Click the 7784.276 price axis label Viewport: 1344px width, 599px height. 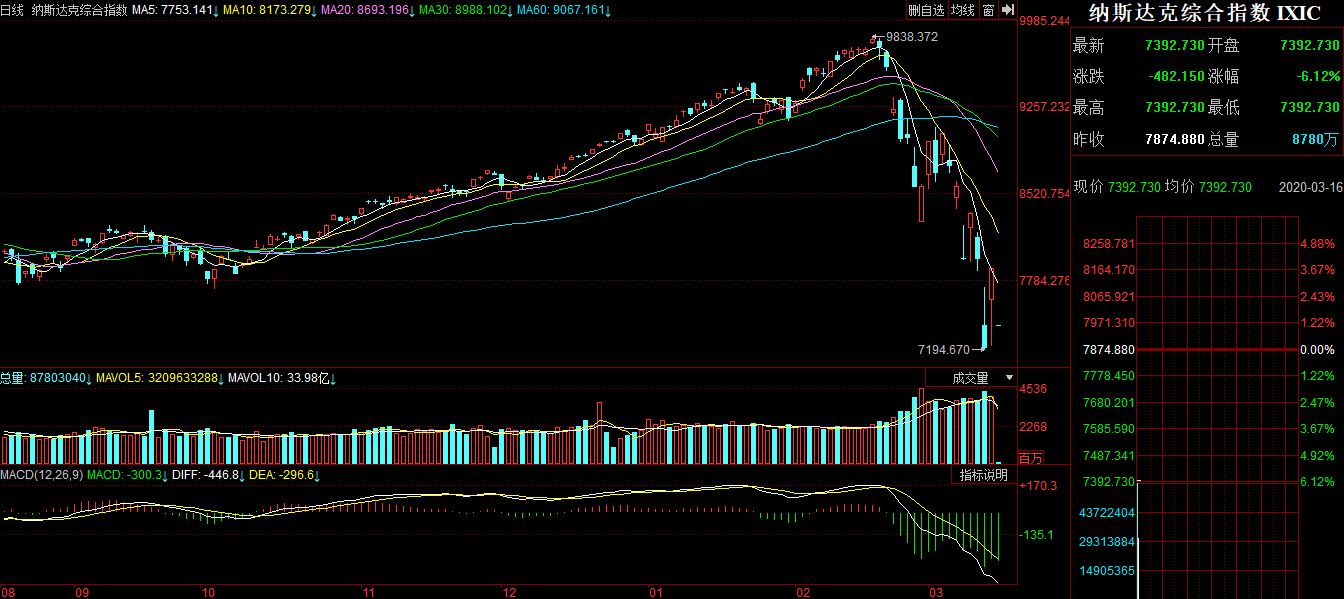click(x=1044, y=281)
